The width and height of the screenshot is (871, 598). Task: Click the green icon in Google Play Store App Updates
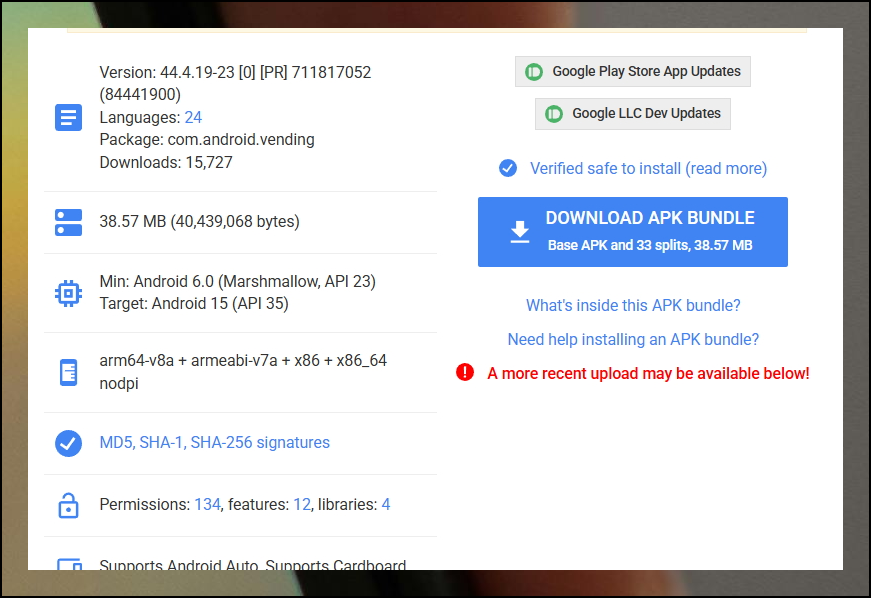(x=534, y=72)
